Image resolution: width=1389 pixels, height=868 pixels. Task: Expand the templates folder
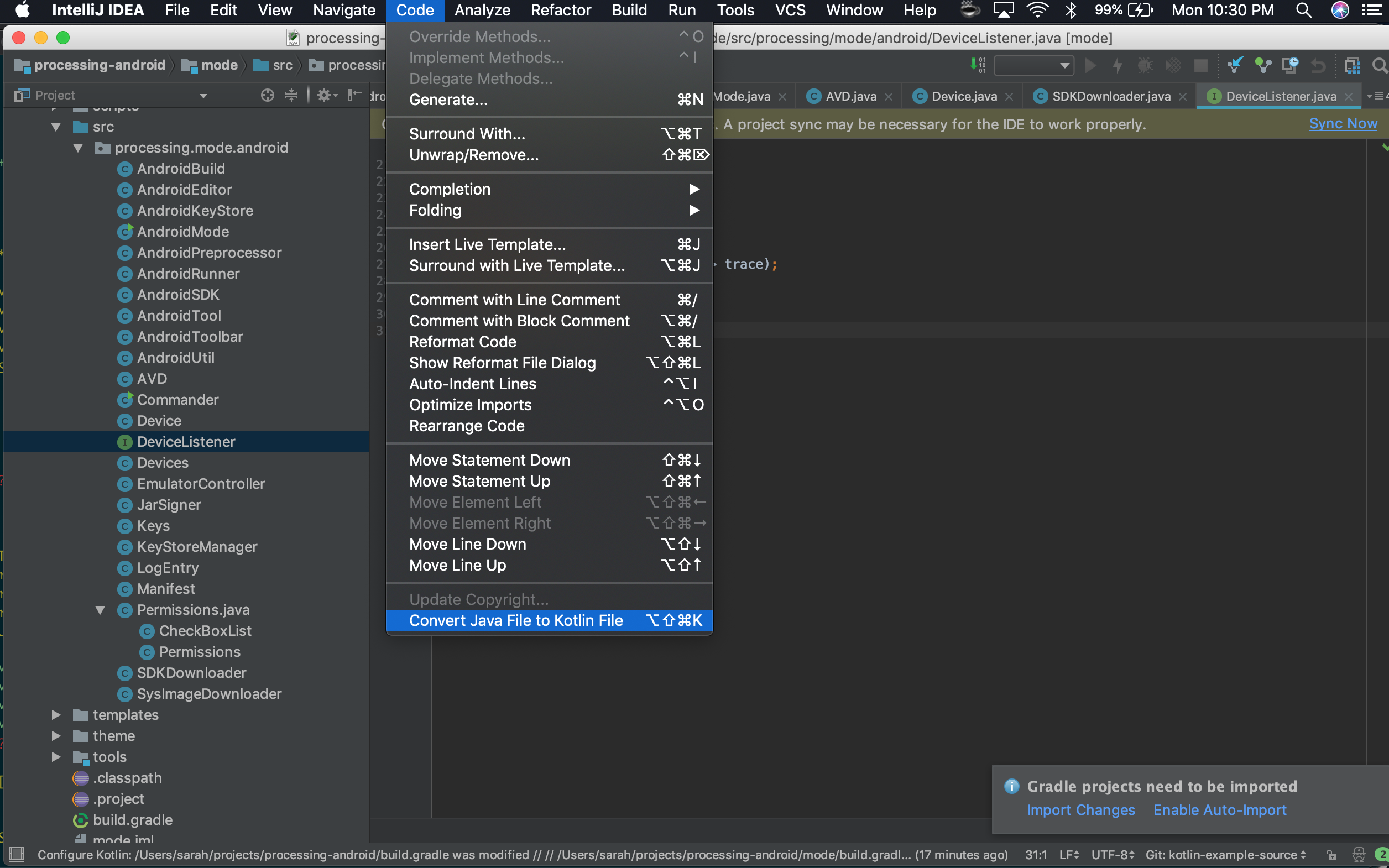(x=56, y=715)
